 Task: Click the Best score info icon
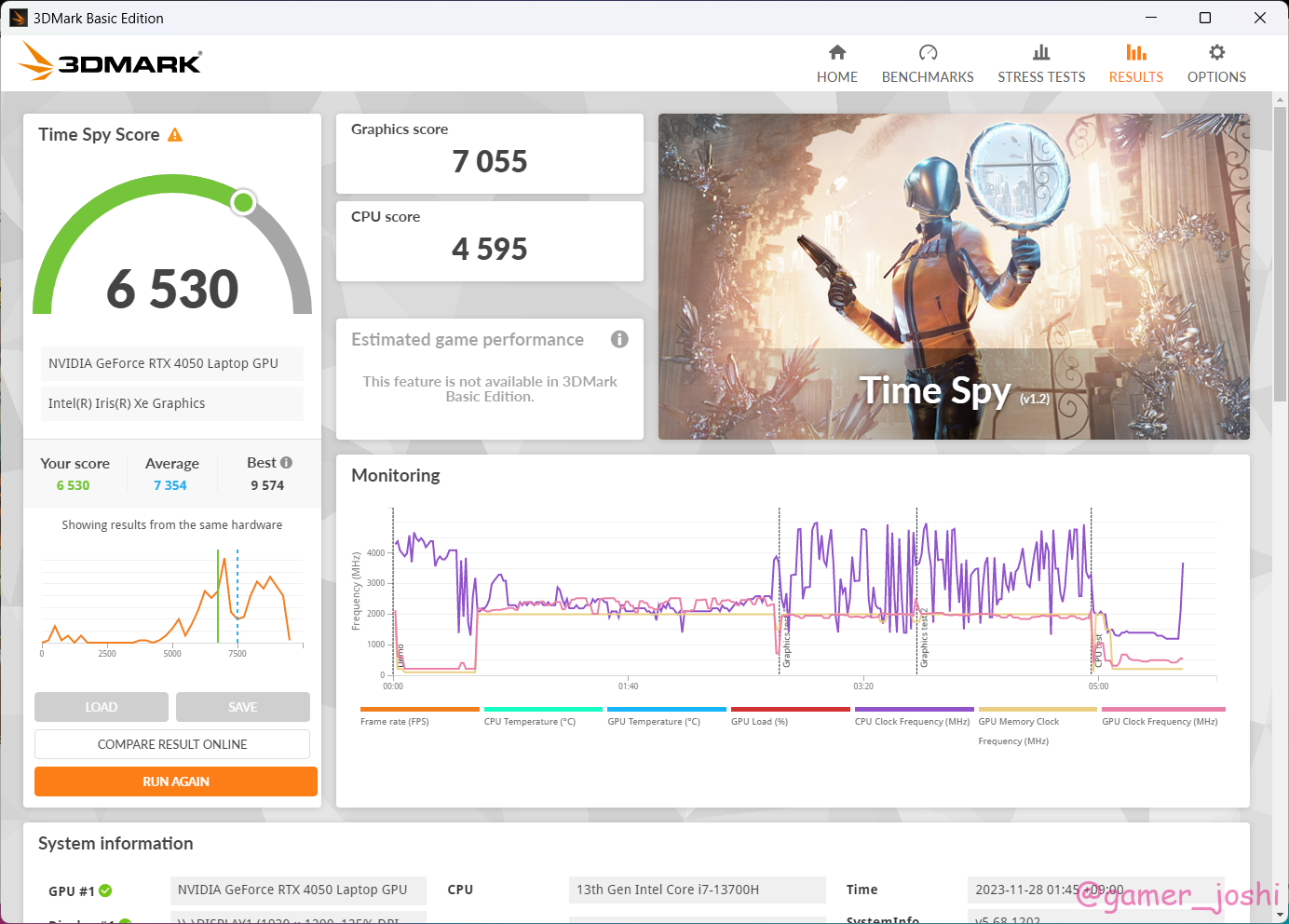[286, 462]
